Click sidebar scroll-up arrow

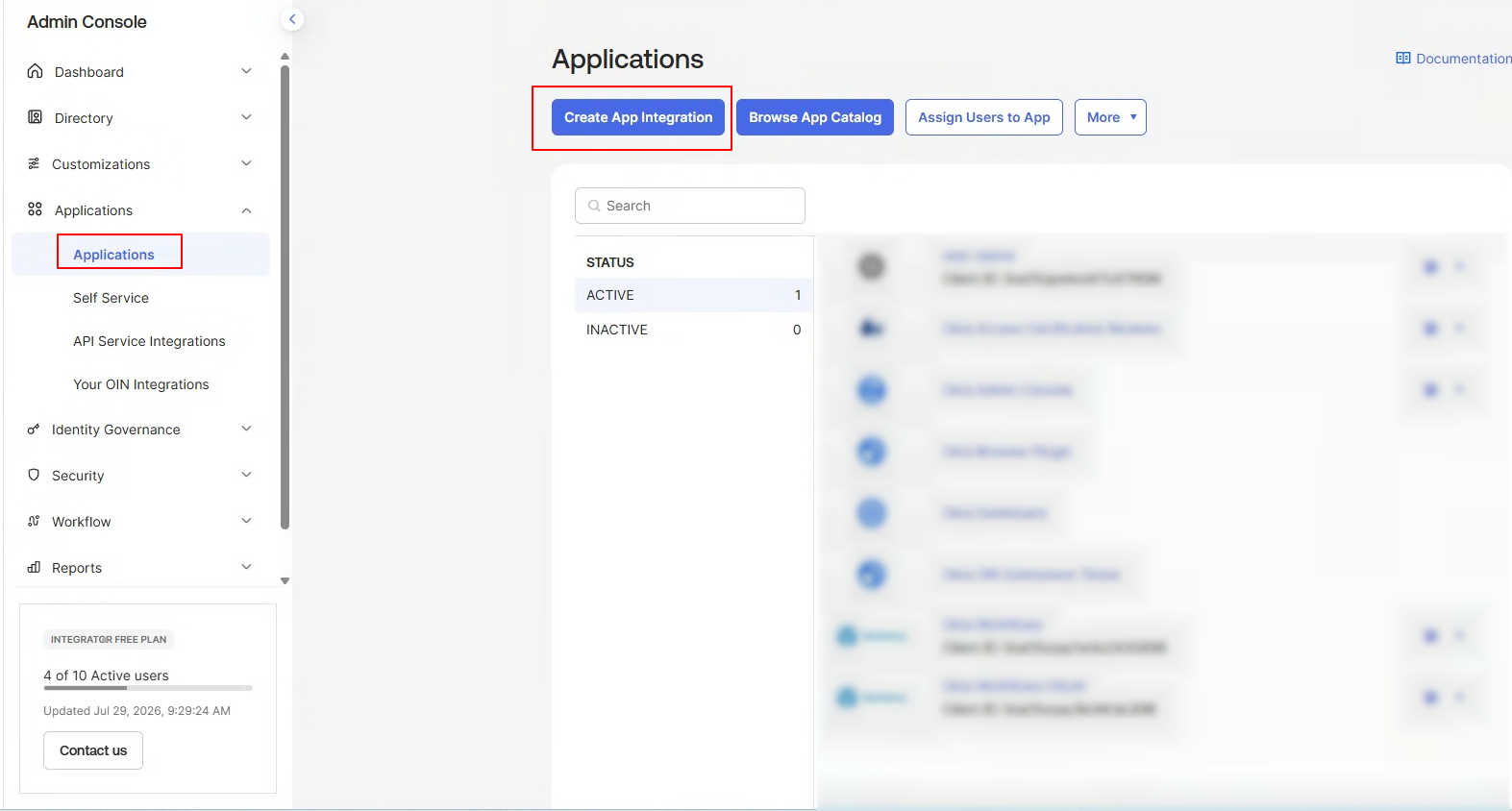click(x=285, y=56)
